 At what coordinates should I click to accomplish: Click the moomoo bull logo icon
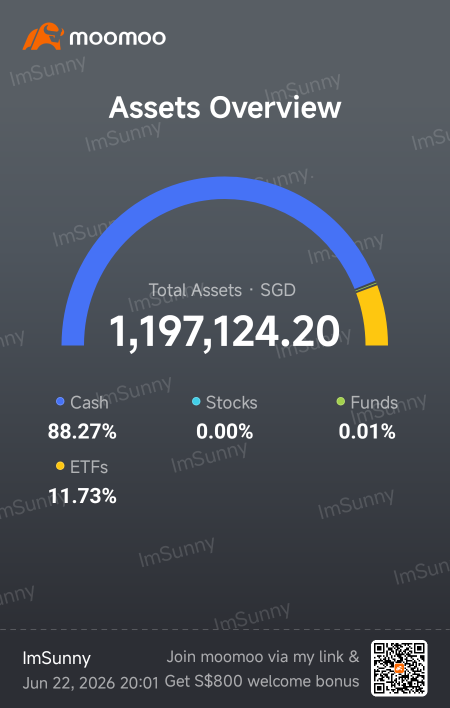point(43,37)
